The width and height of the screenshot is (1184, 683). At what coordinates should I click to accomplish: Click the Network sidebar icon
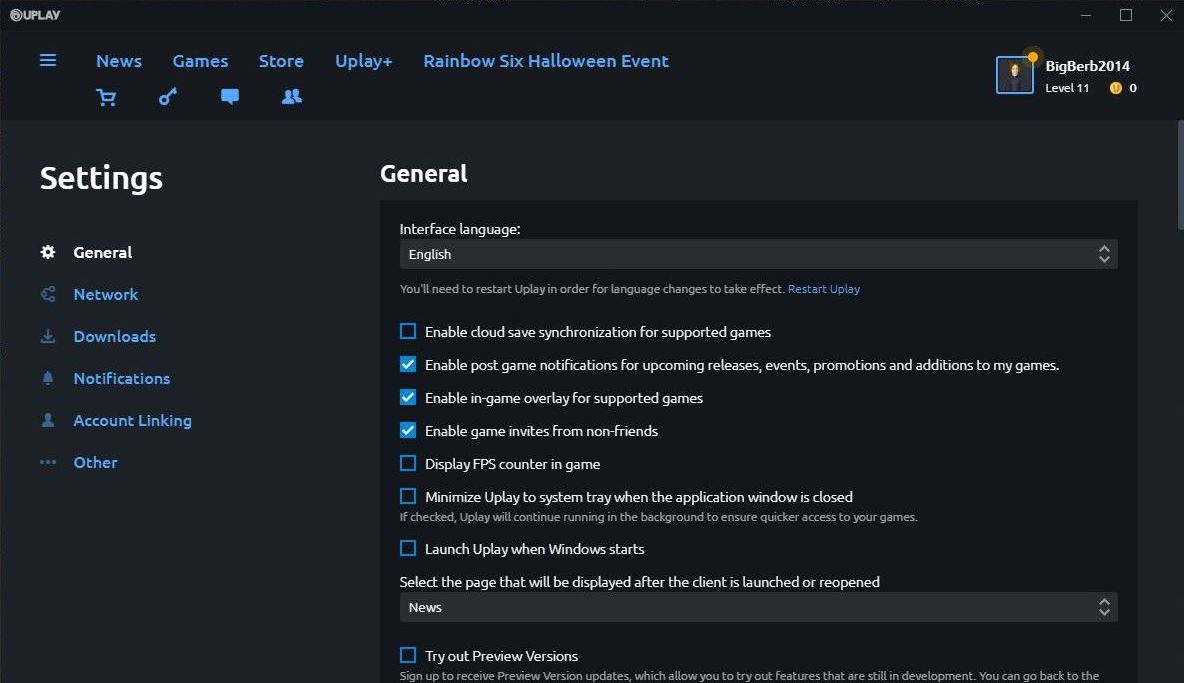48,294
